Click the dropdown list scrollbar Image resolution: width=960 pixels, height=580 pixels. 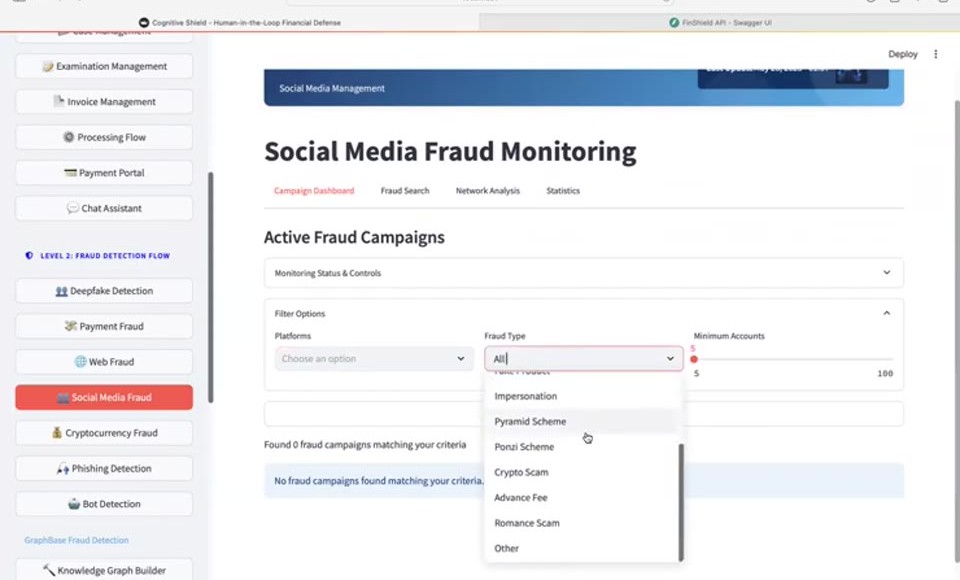point(681,502)
